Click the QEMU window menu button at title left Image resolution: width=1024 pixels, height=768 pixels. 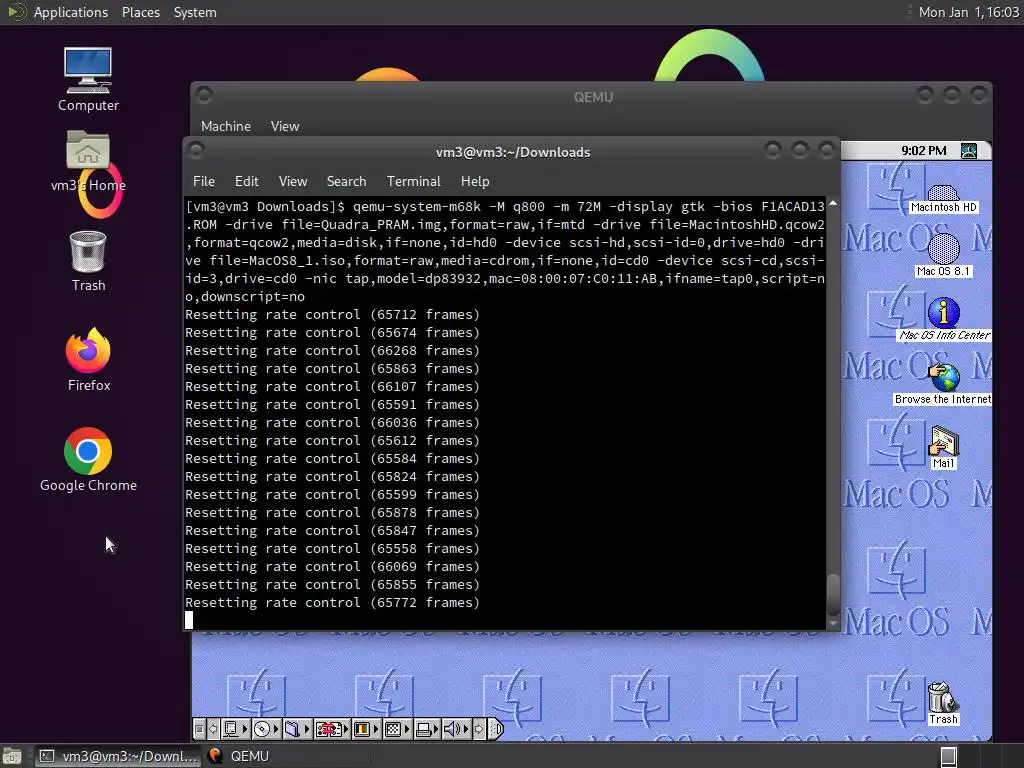204,95
